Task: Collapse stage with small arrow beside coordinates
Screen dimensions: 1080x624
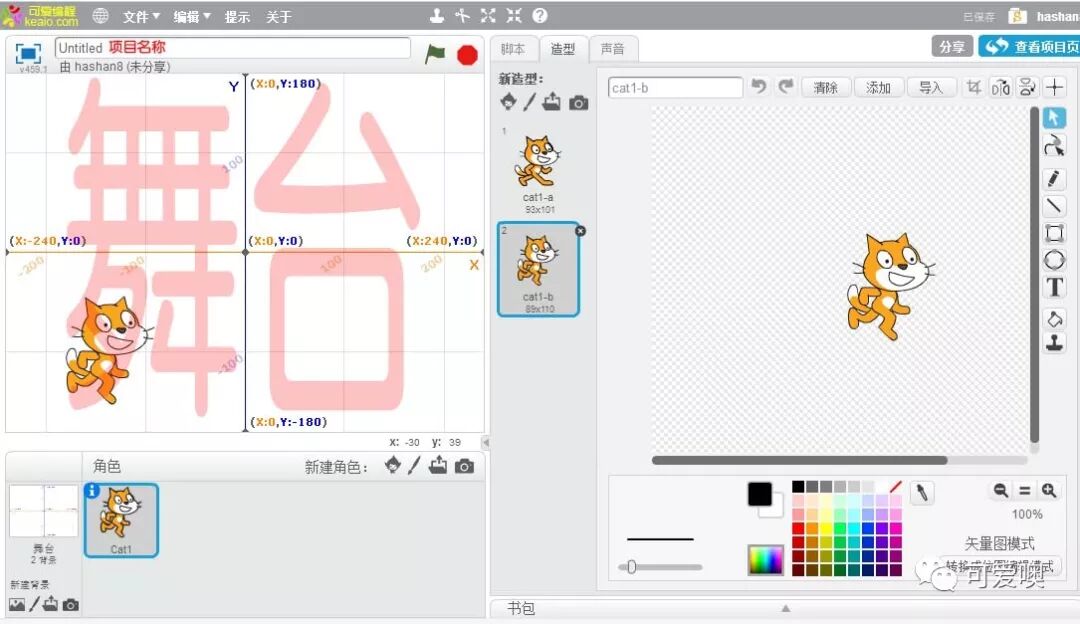Action: coord(486,442)
